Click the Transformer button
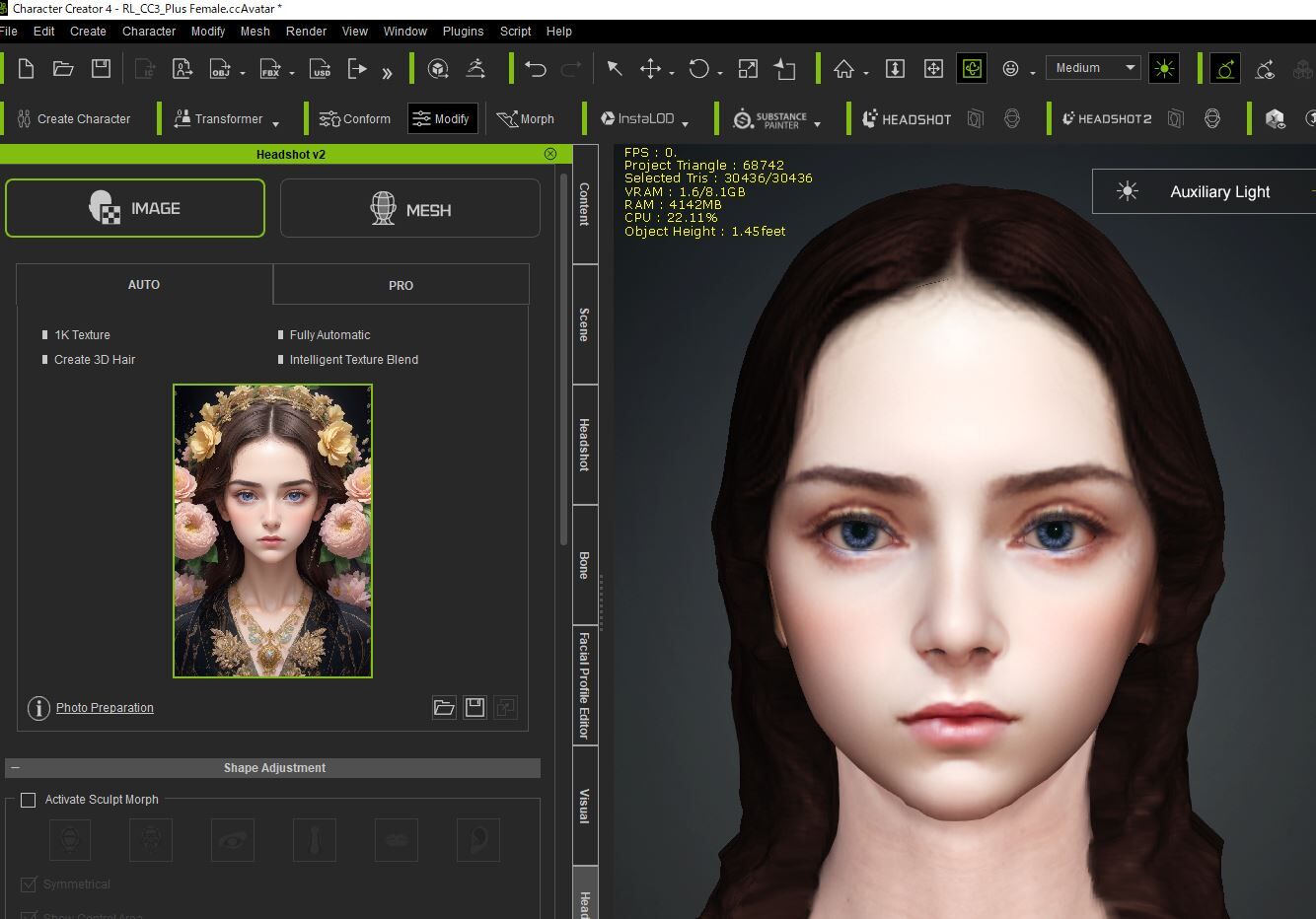 pos(218,118)
